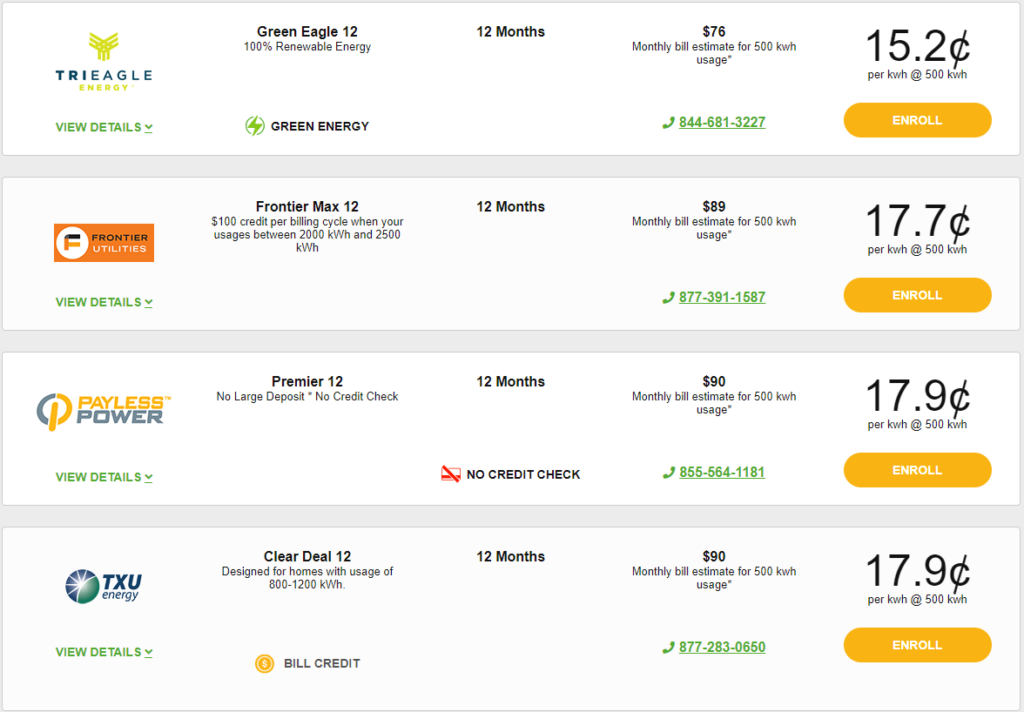This screenshot has width=1024, height=712.
Task: Call Frontier Utilities at 877-391-1587
Action: coord(722,297)
